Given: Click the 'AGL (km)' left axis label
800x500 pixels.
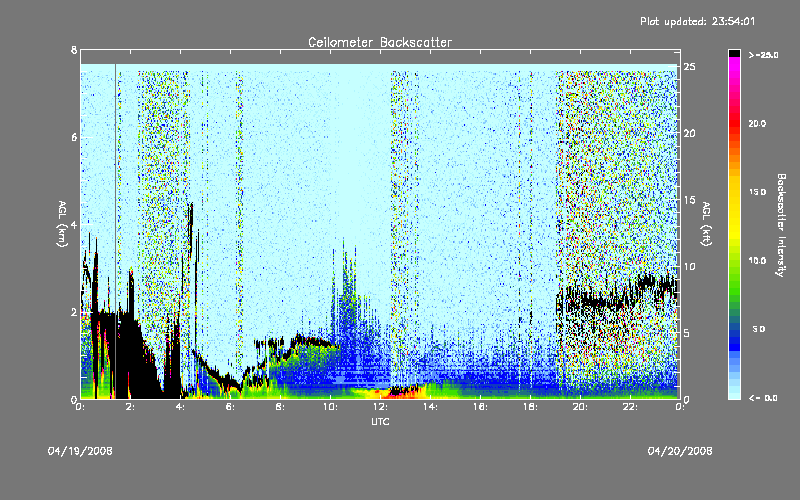Looking at the screenshot, I should 62,224.
